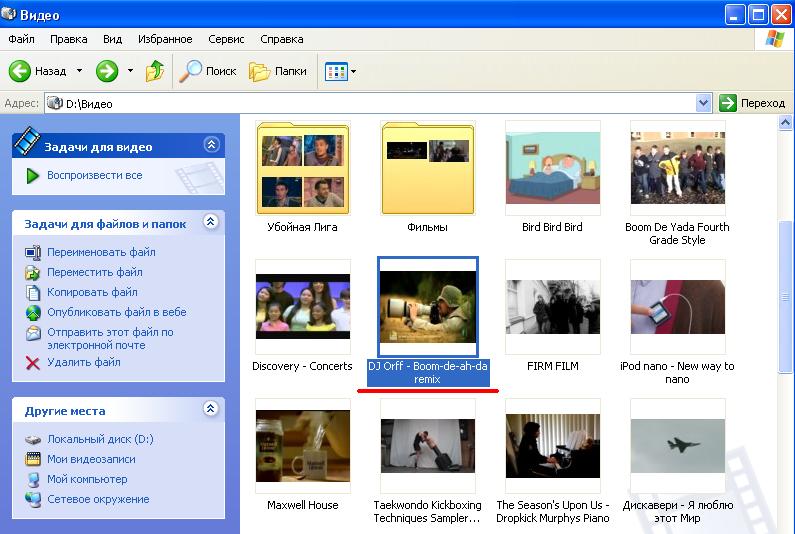Open the Search (Поиск) toolbar button
This screenshot has height=534, width=795.
(x=208, y=71)
